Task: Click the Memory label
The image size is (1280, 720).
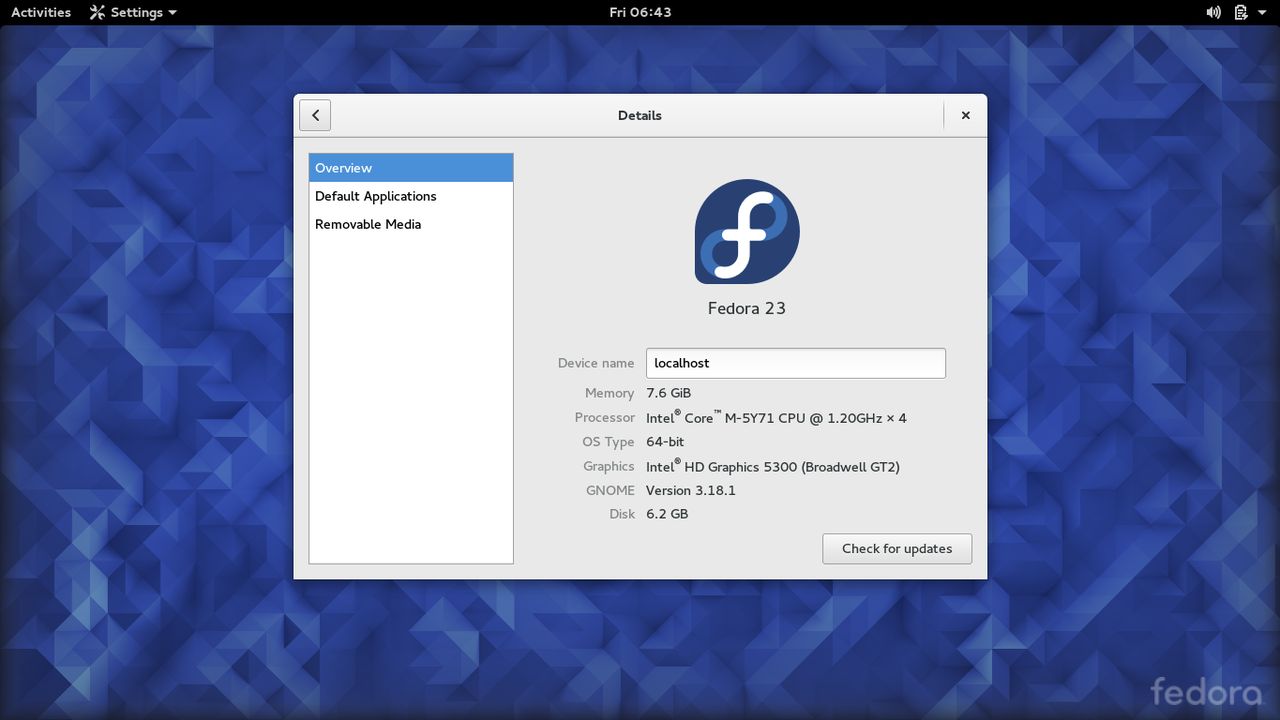Action: (x=610, y=393)
